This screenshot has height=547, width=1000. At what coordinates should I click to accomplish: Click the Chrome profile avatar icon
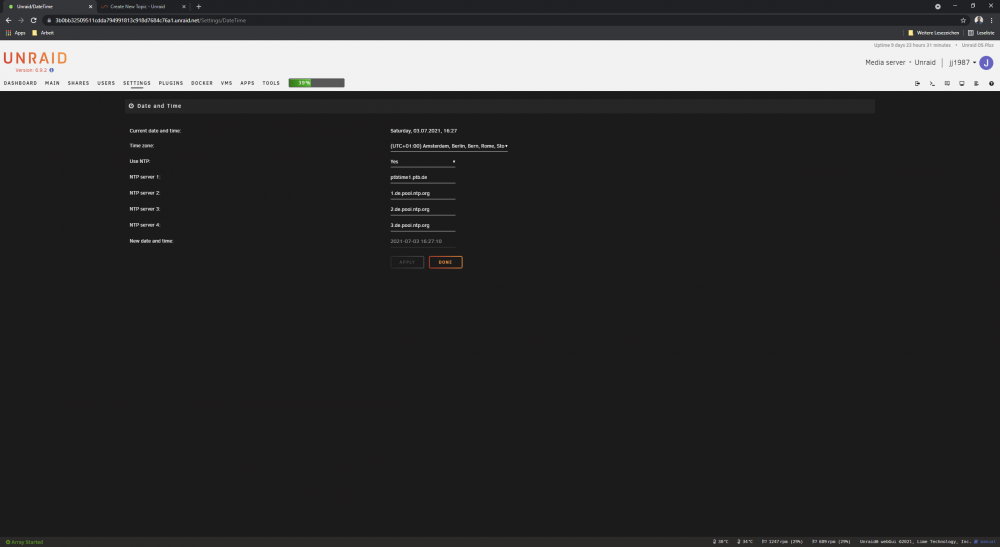point(978,20)
